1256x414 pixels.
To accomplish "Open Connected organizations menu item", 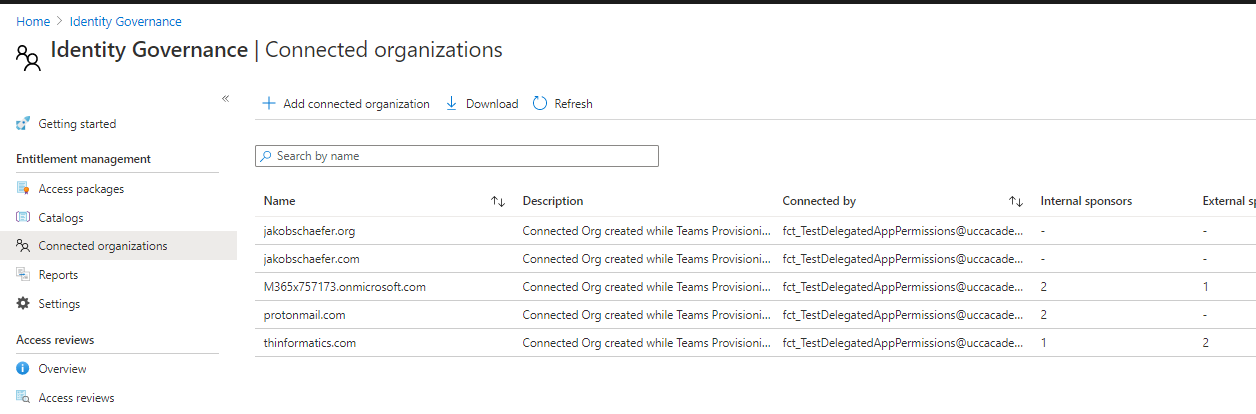I will click(102, 246).
